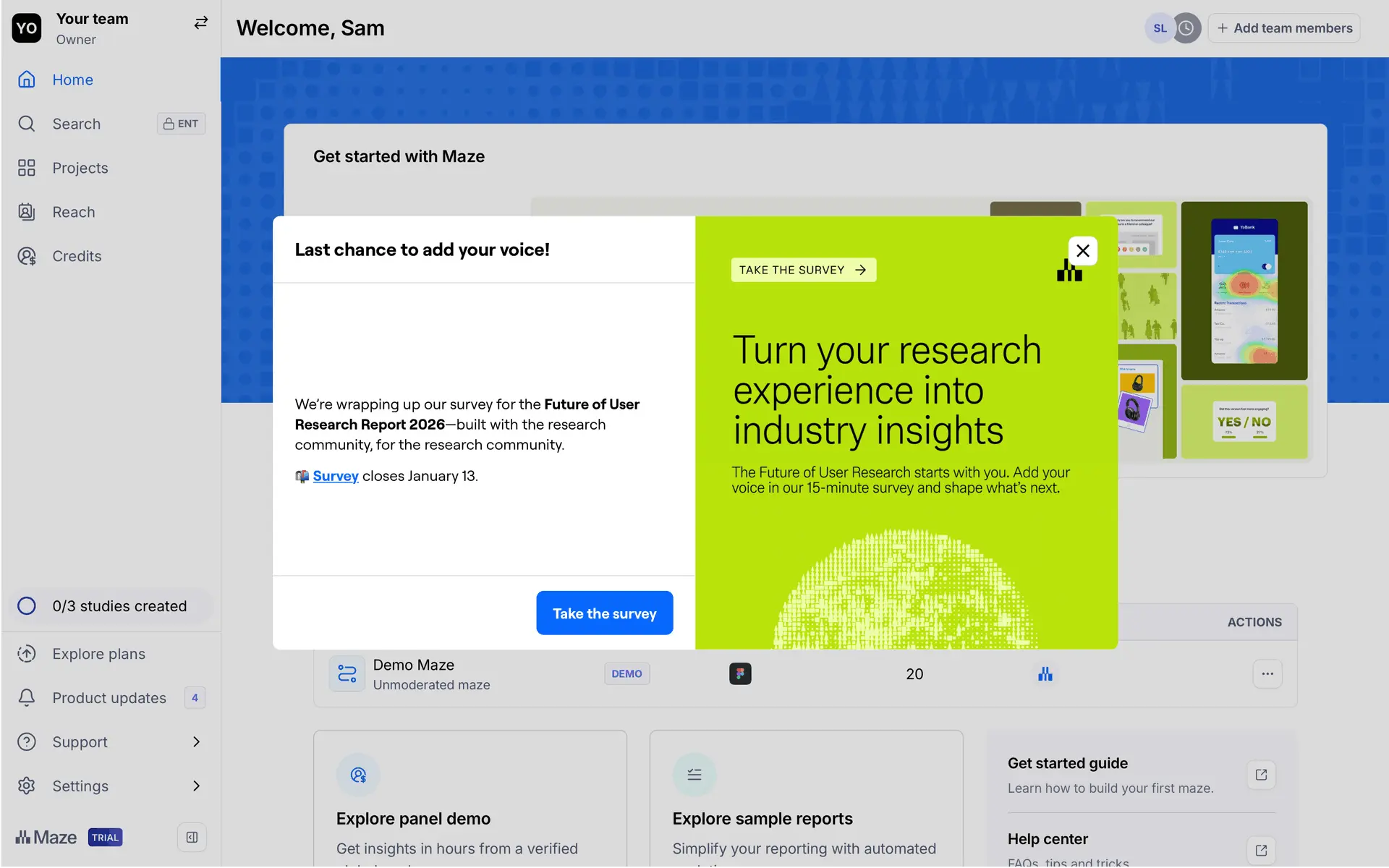Collapse the sidebar panel

pos(192,838)
